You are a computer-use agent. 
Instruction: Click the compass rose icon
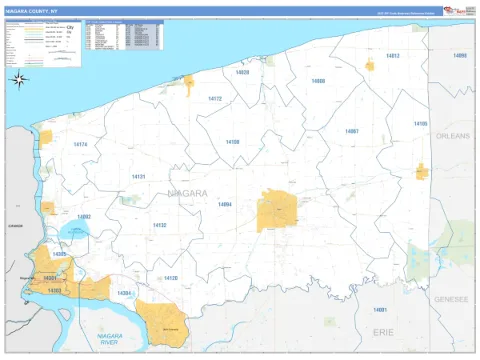pos(19,80)
